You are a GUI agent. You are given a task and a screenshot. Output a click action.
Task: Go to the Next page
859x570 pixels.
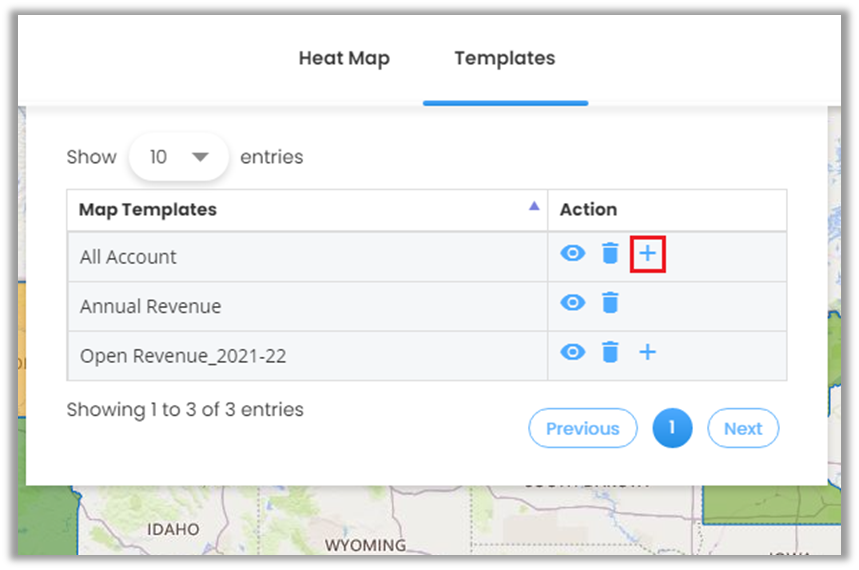[742, 428]
